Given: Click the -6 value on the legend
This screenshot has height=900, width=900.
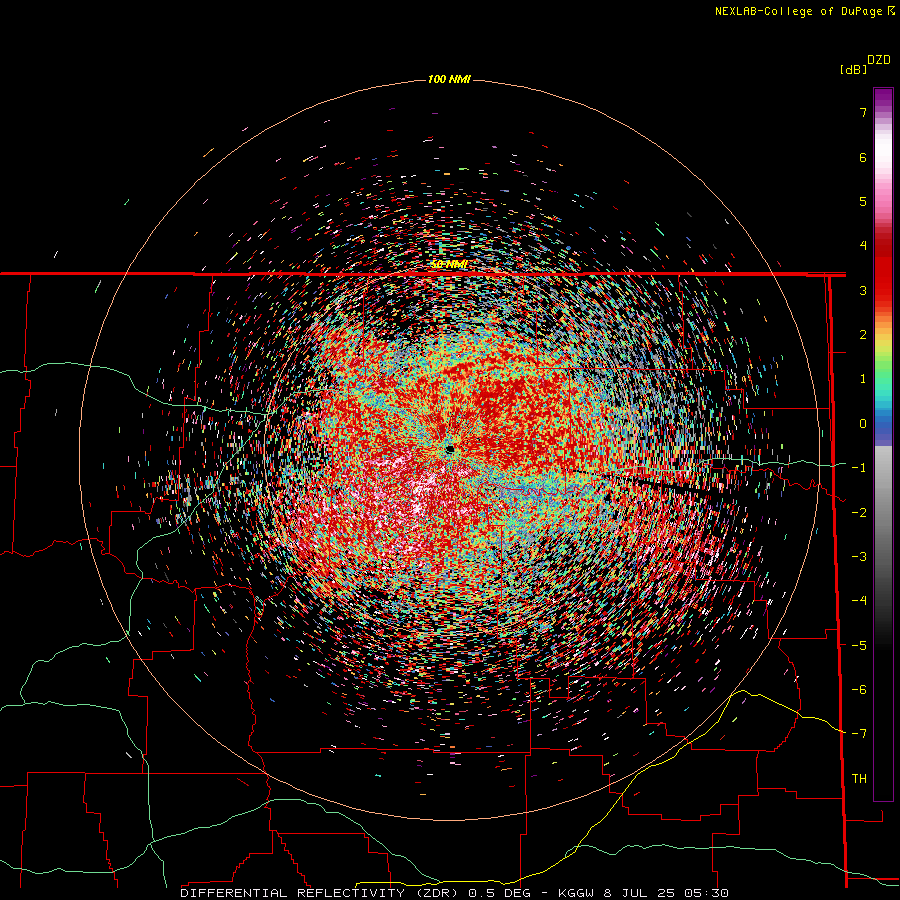Looking at the screenshot, I should (859, 690).
